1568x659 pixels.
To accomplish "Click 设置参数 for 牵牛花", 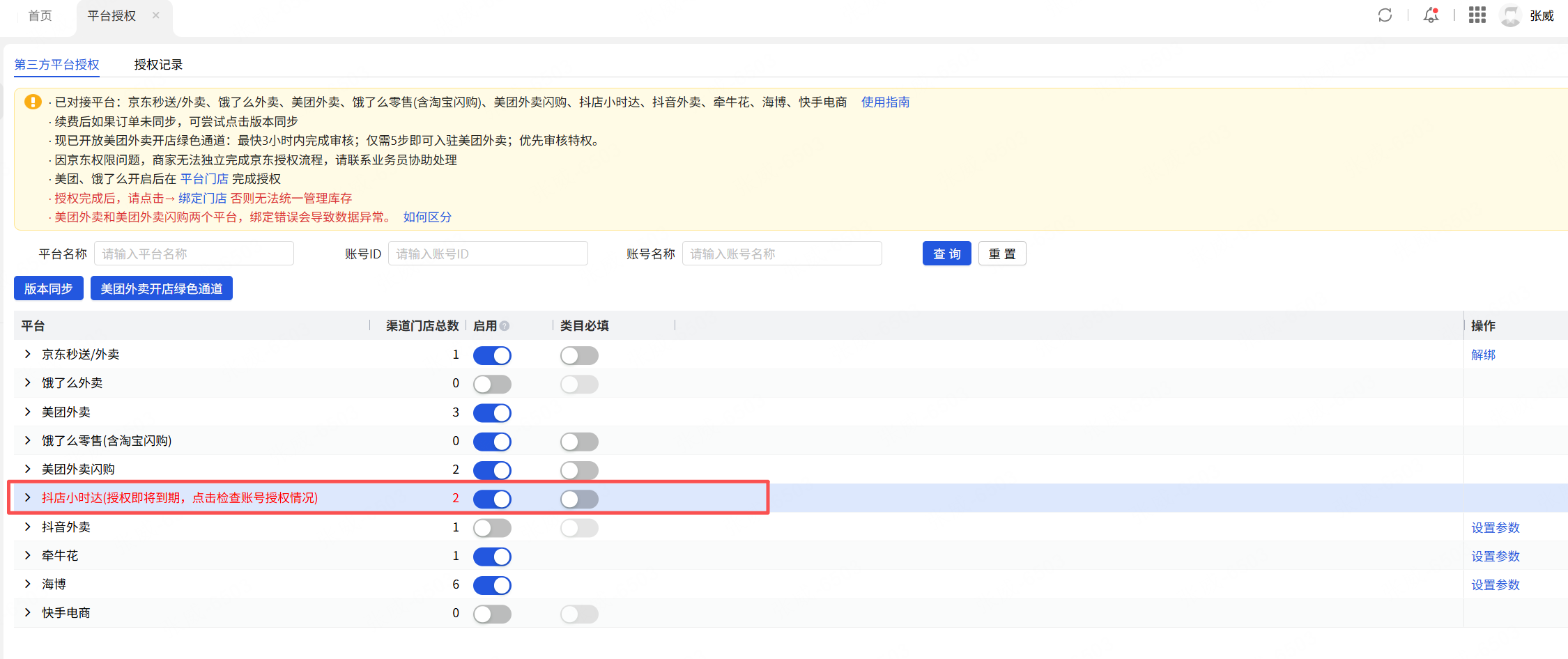I will tap(1496, 557).
